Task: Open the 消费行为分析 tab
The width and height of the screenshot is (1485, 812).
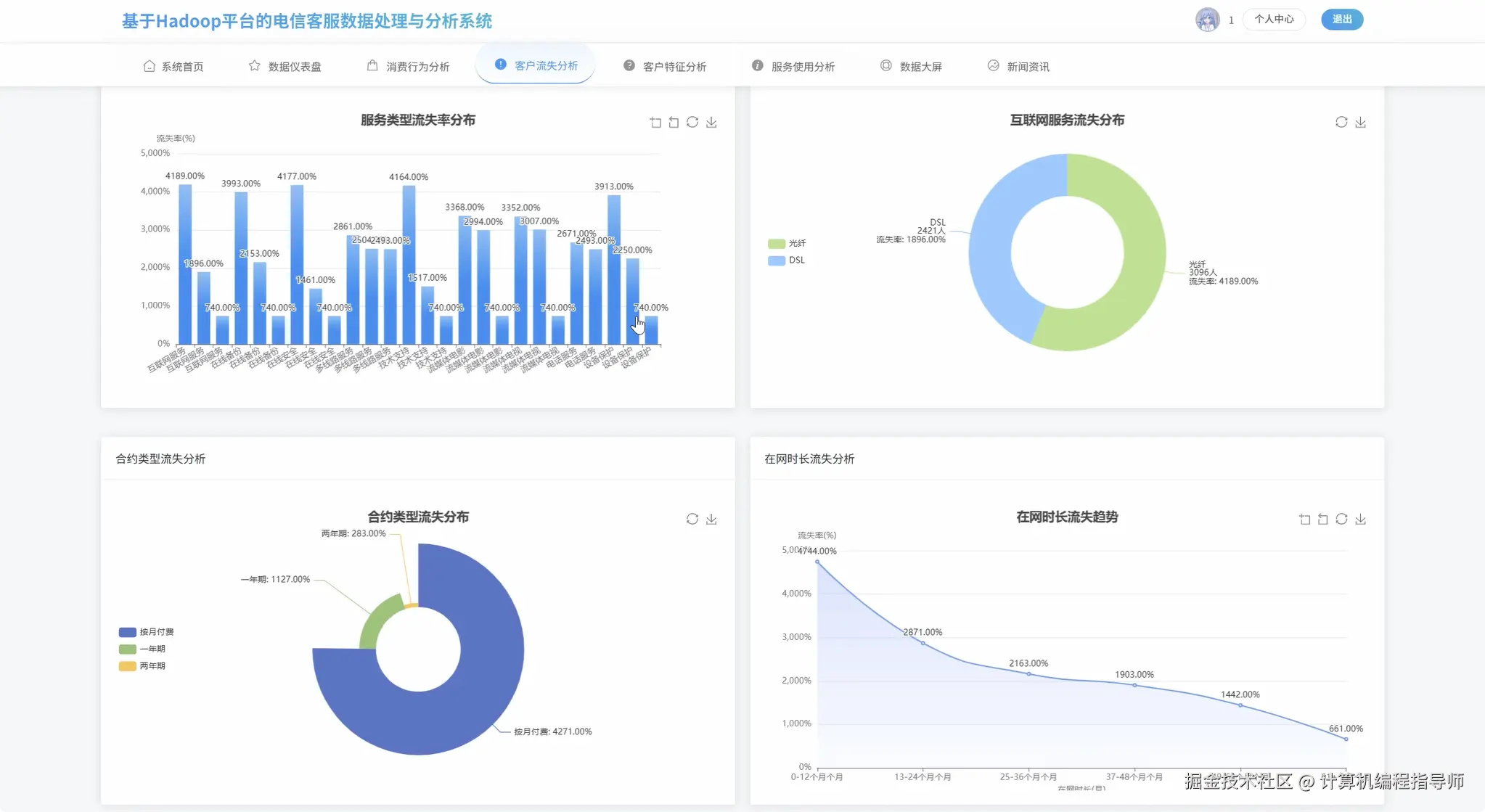Action: click(409, 67)
